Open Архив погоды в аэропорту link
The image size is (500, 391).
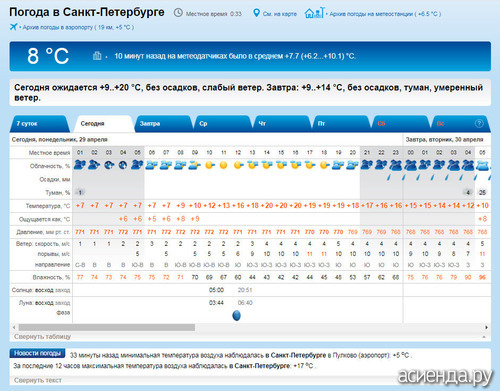coord(78,27)
